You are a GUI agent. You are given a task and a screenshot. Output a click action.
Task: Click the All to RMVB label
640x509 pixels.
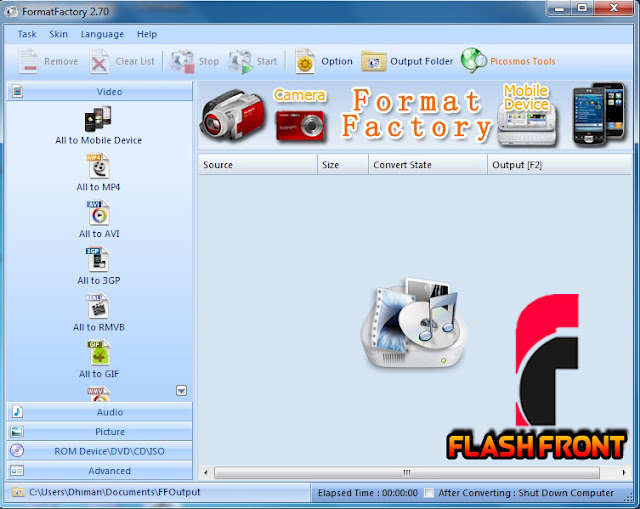[99, 327]
